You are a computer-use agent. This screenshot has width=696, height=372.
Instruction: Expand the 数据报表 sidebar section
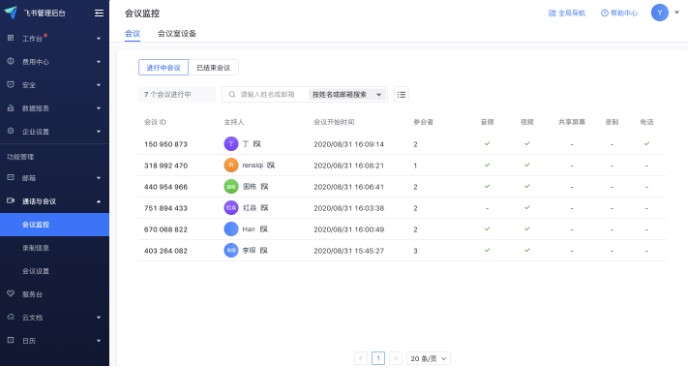point(99,108)
